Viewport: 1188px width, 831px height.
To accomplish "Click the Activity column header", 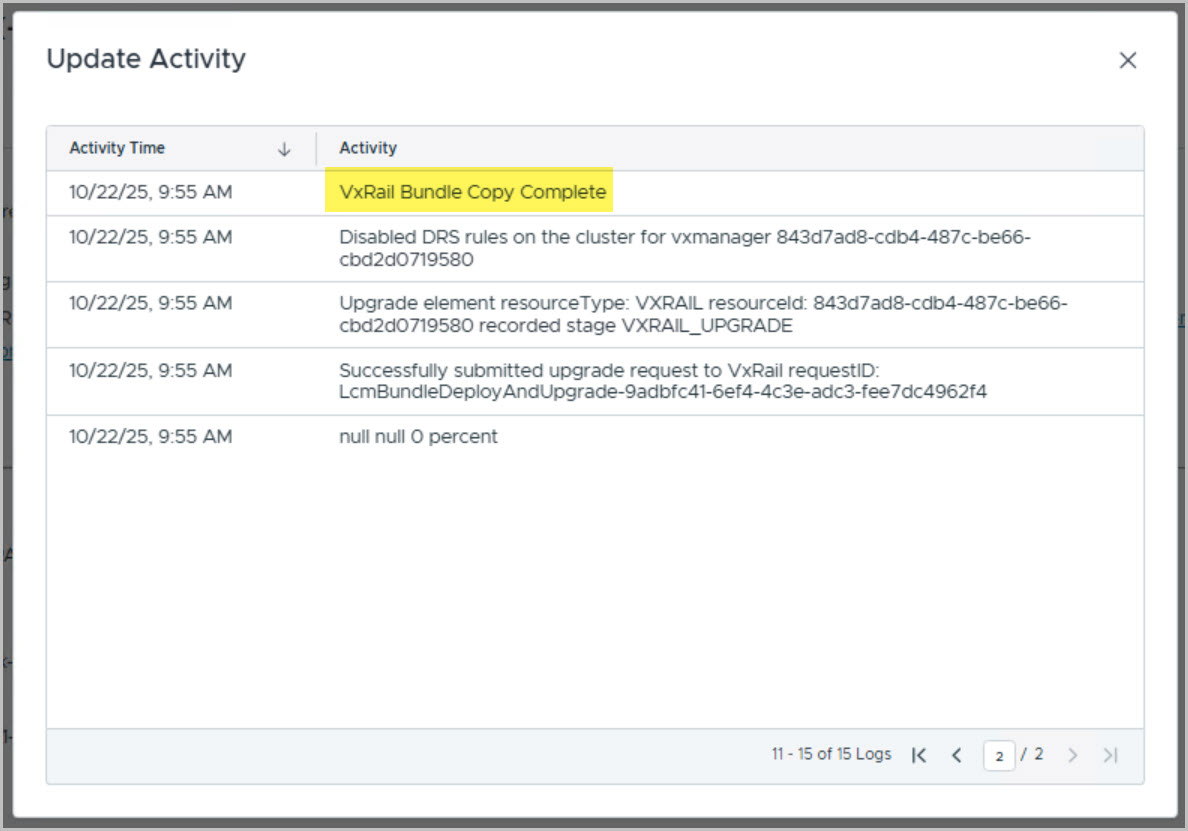I will pyautogui.click(x=368, y=148).
